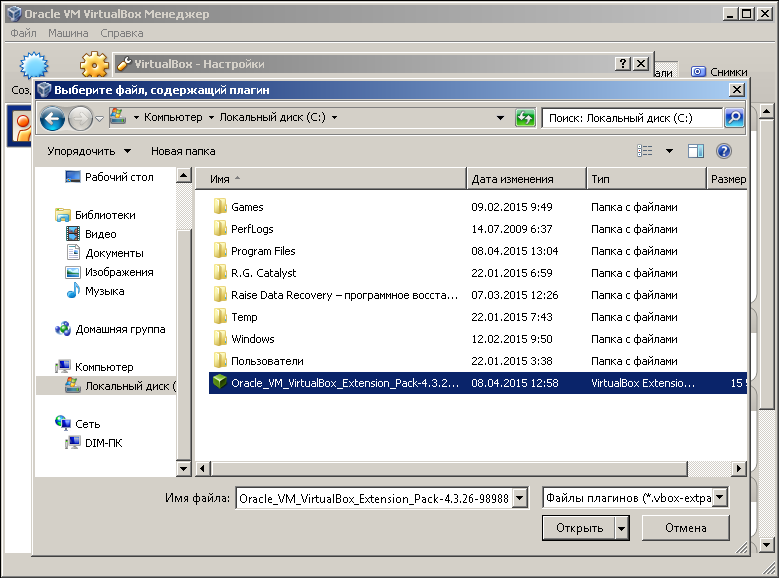
Task: Click the file type VirtualBox Extensio… cell
Action: (x=642, y=383)
